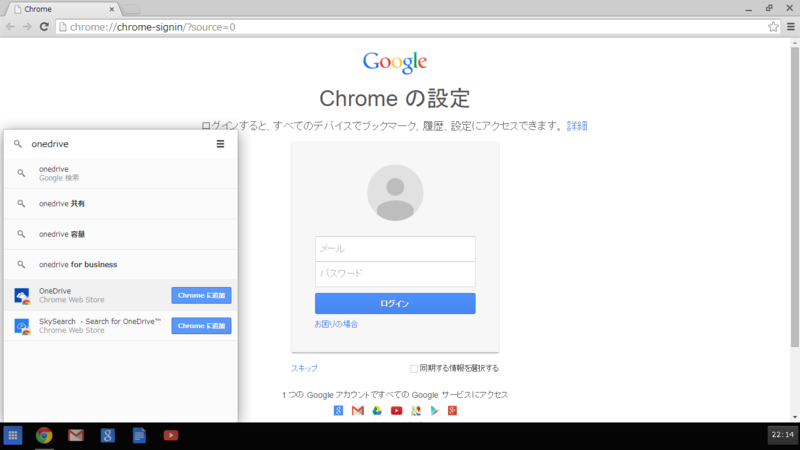Open Google Docs from the shelf
Viewport: 800px width, 450px height.
coord(139,435)
